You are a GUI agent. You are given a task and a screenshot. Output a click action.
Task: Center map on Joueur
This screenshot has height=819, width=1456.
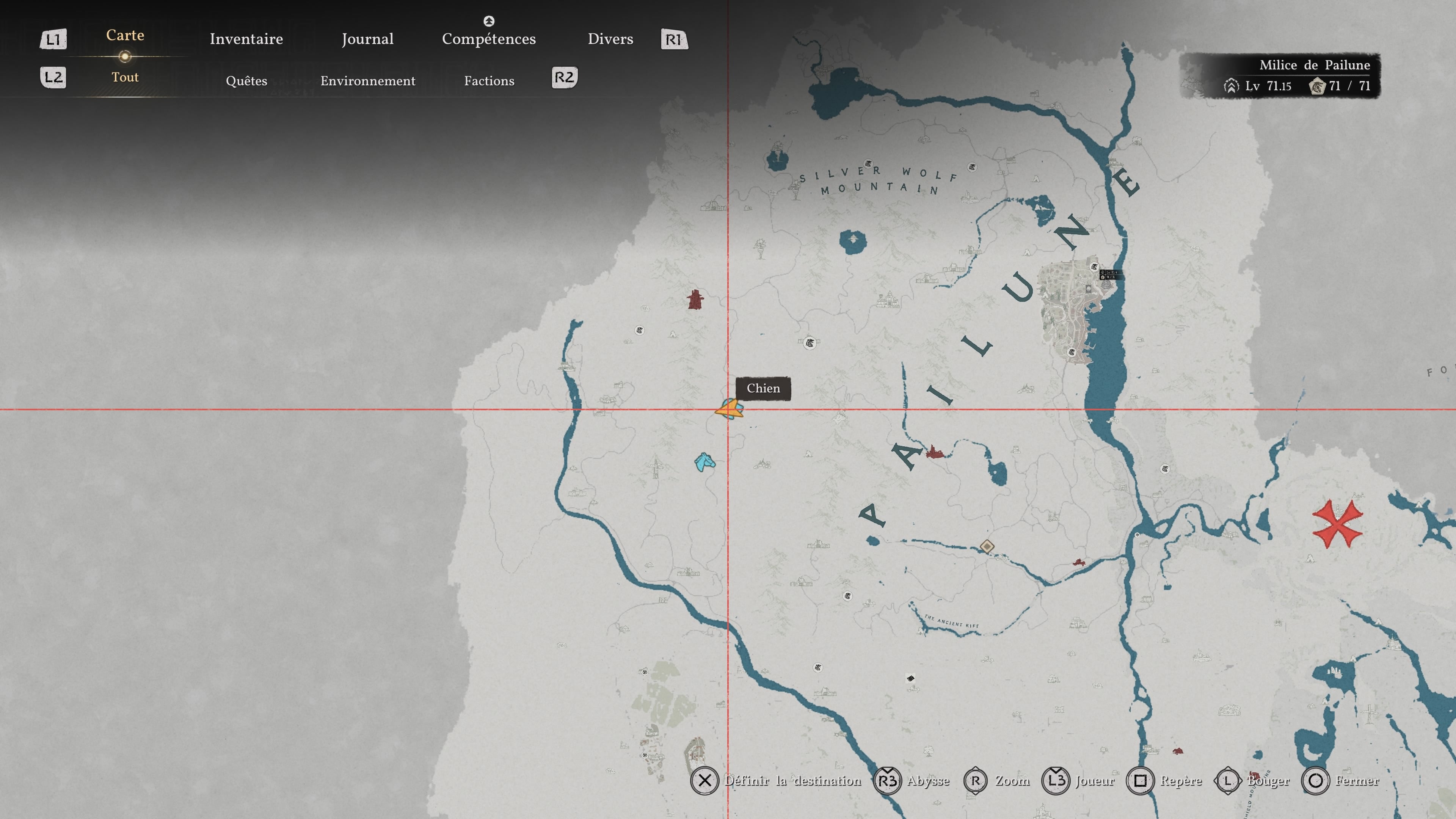tap(1095, 781)
